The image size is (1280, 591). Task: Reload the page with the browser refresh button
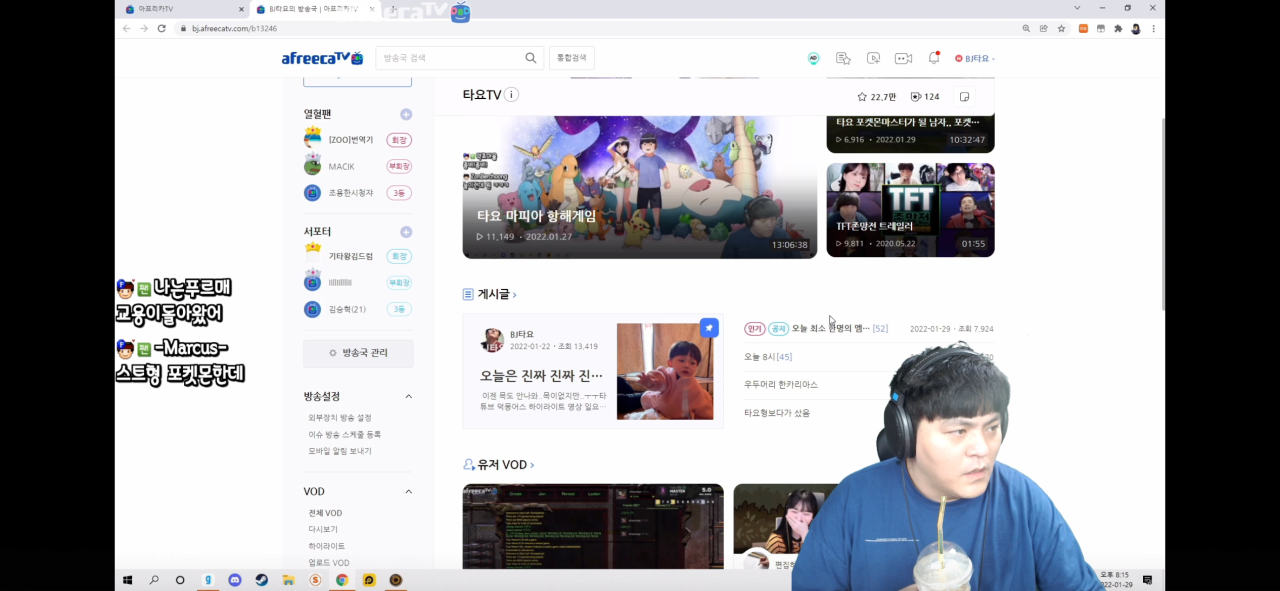coord(162,29)
